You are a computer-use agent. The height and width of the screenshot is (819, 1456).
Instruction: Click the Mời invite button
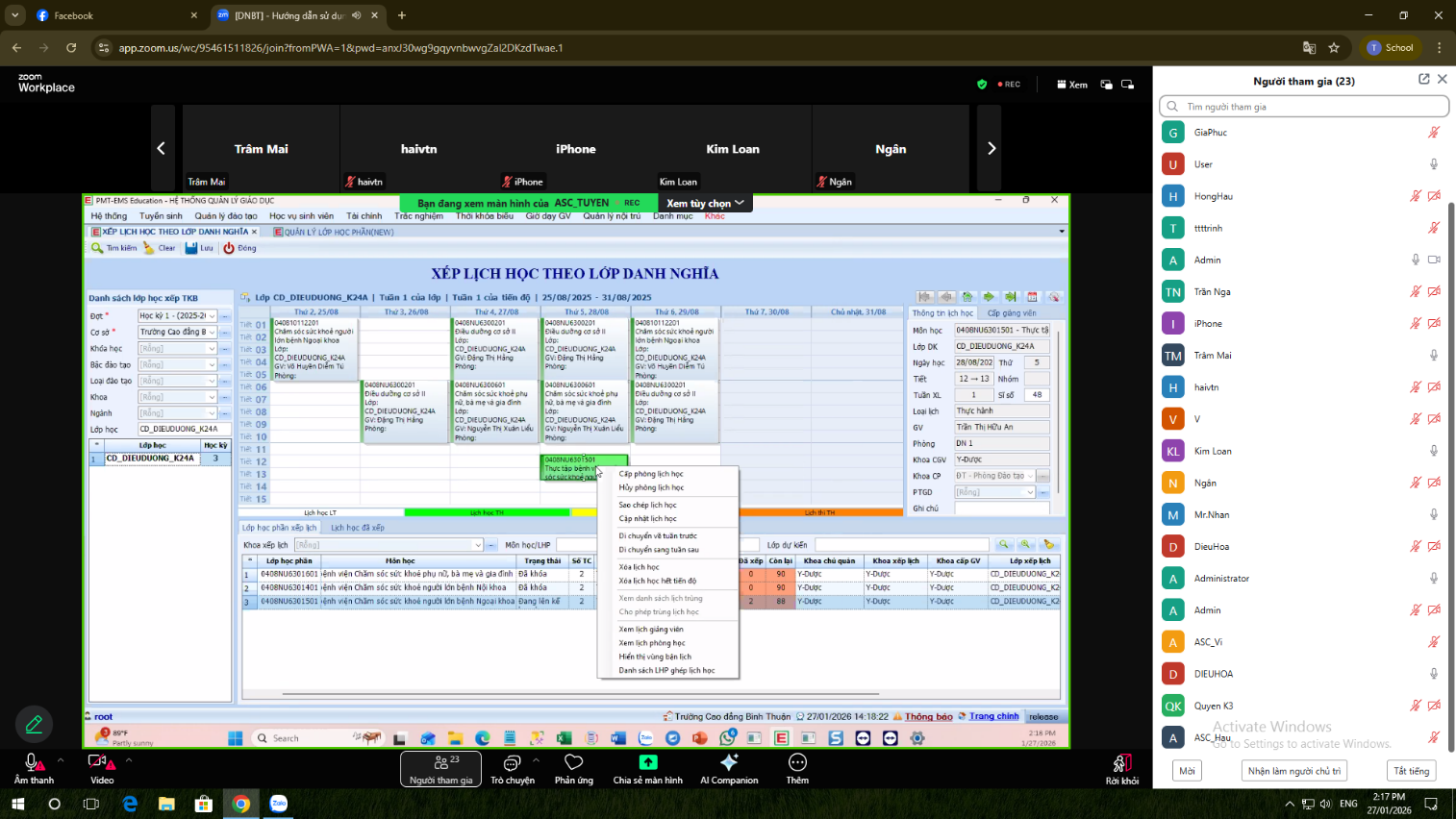(1187, 771)
